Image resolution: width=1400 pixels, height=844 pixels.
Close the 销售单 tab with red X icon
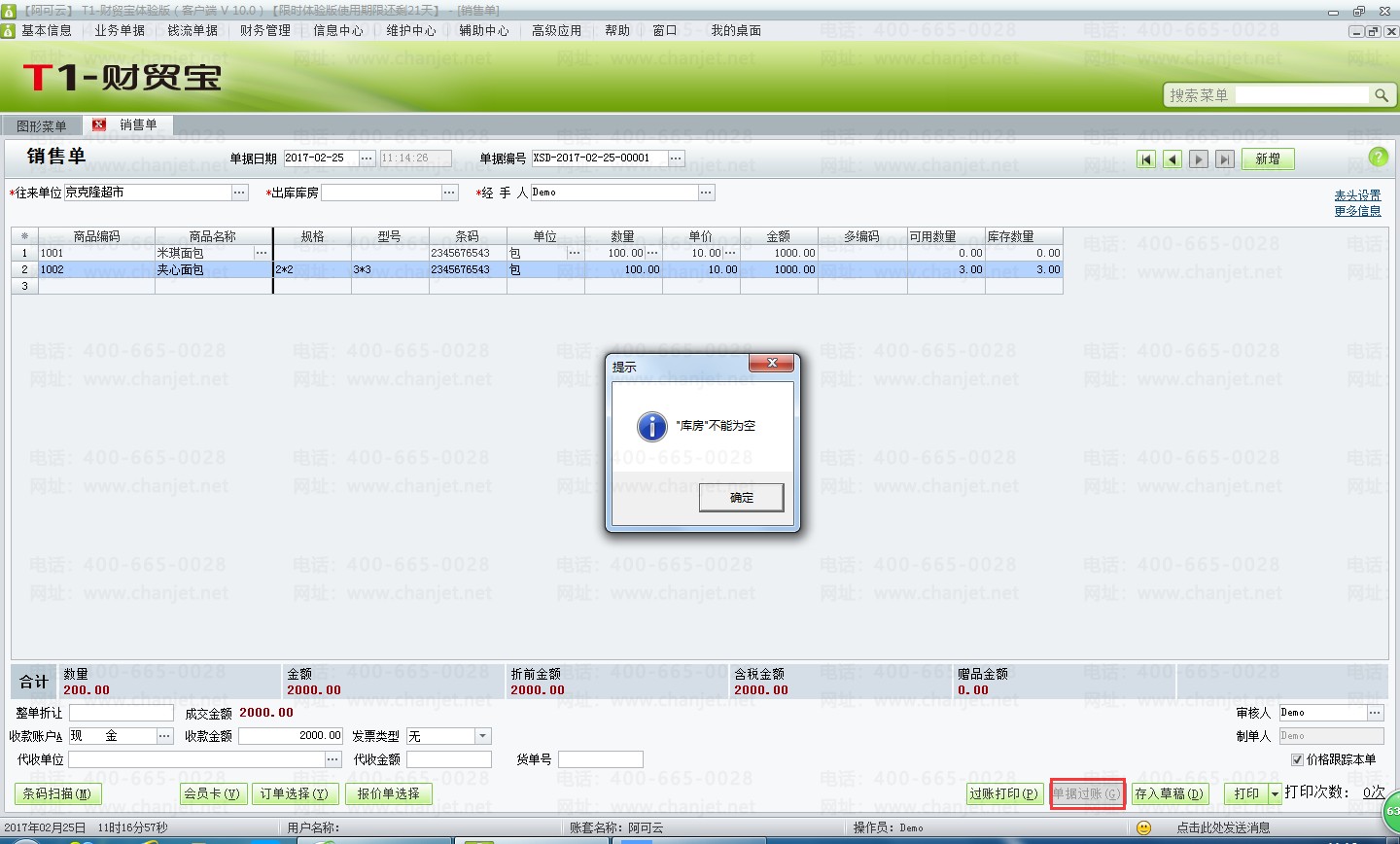(98, 124)
